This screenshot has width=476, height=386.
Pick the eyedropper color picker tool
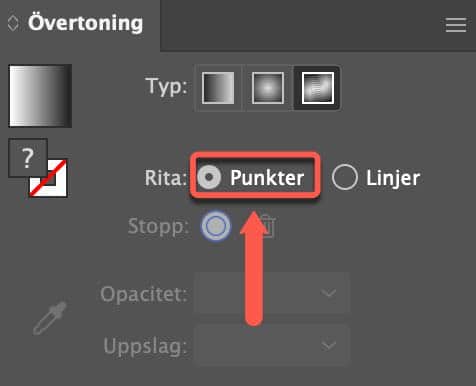50,318
